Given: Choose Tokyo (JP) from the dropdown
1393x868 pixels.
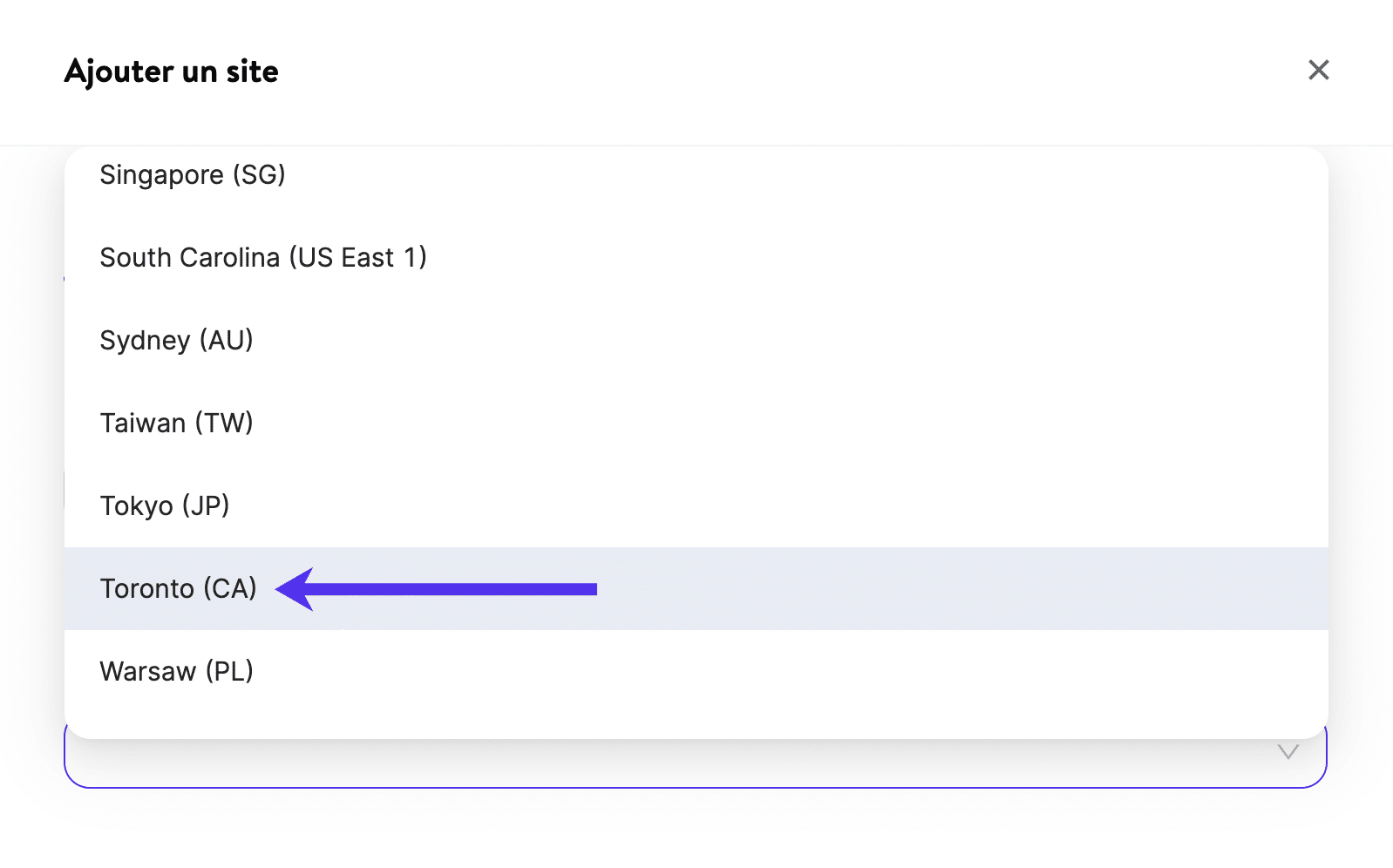Looking at the screenshot, I should pos(165,506).
